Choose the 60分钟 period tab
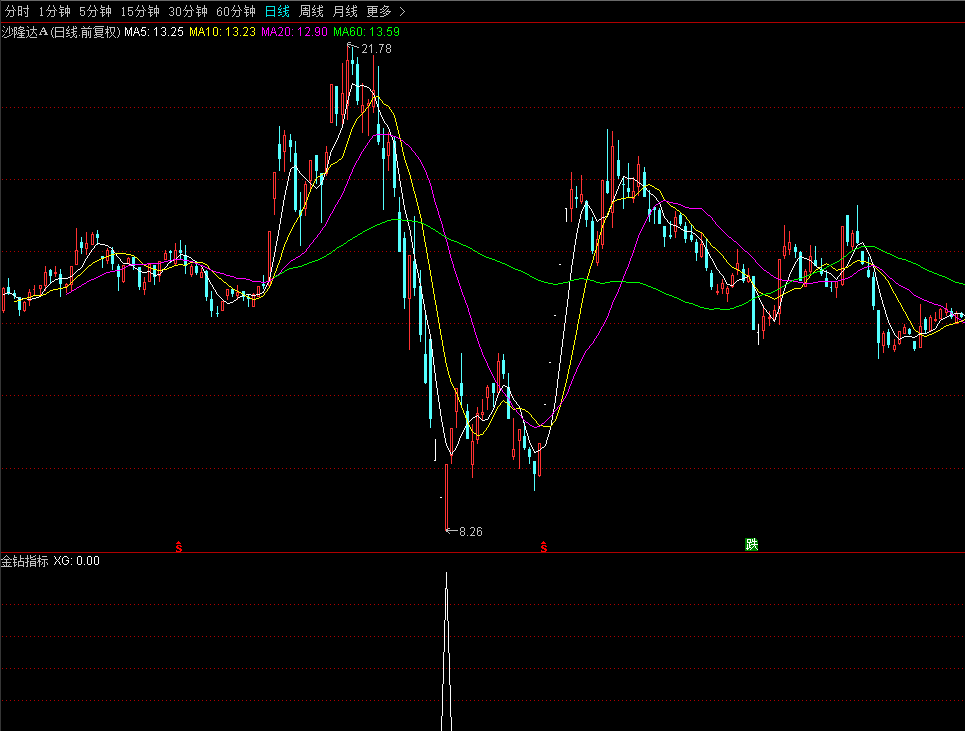The width and height of the screenshot is (965, 731). (x=235, y=11)
